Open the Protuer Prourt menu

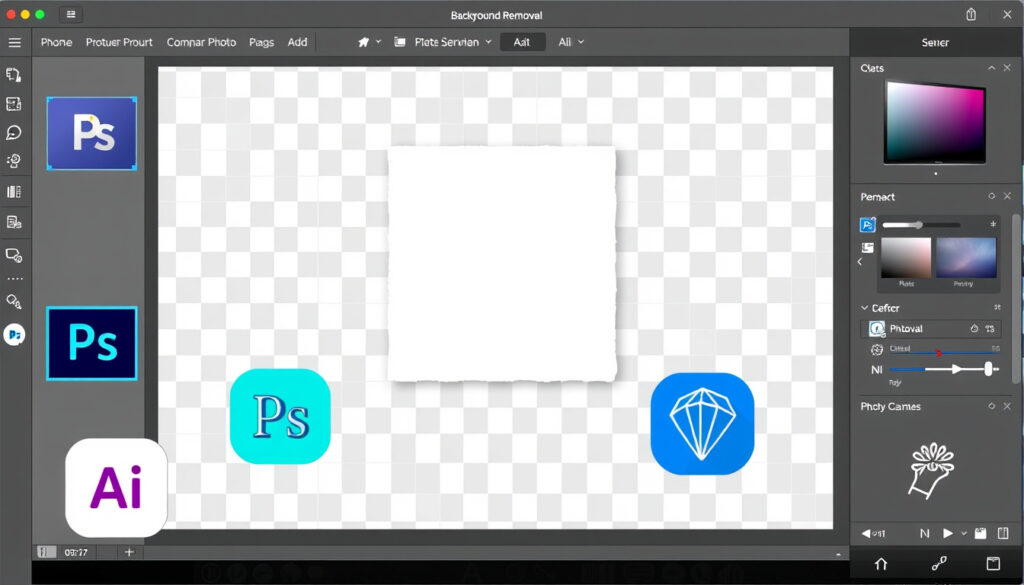click(x=119, y=42)
